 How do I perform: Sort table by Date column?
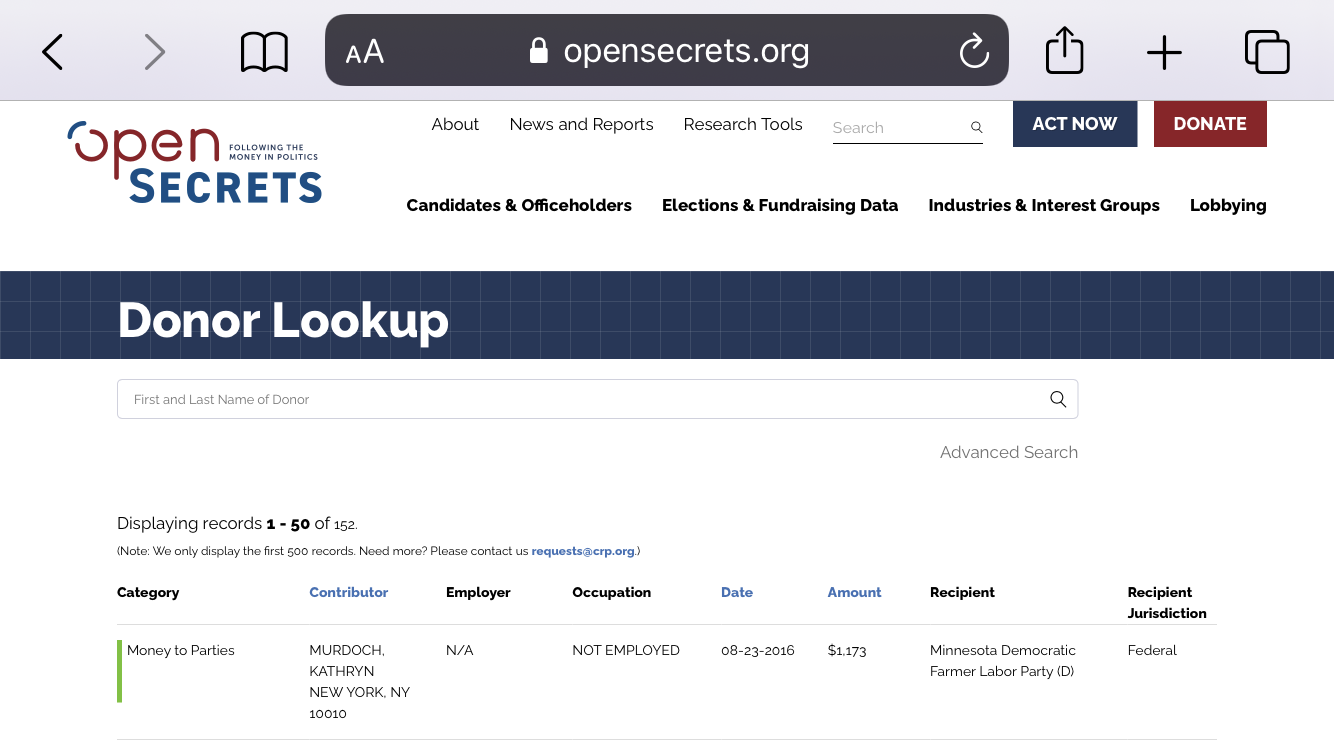click(x=737, y=592)
